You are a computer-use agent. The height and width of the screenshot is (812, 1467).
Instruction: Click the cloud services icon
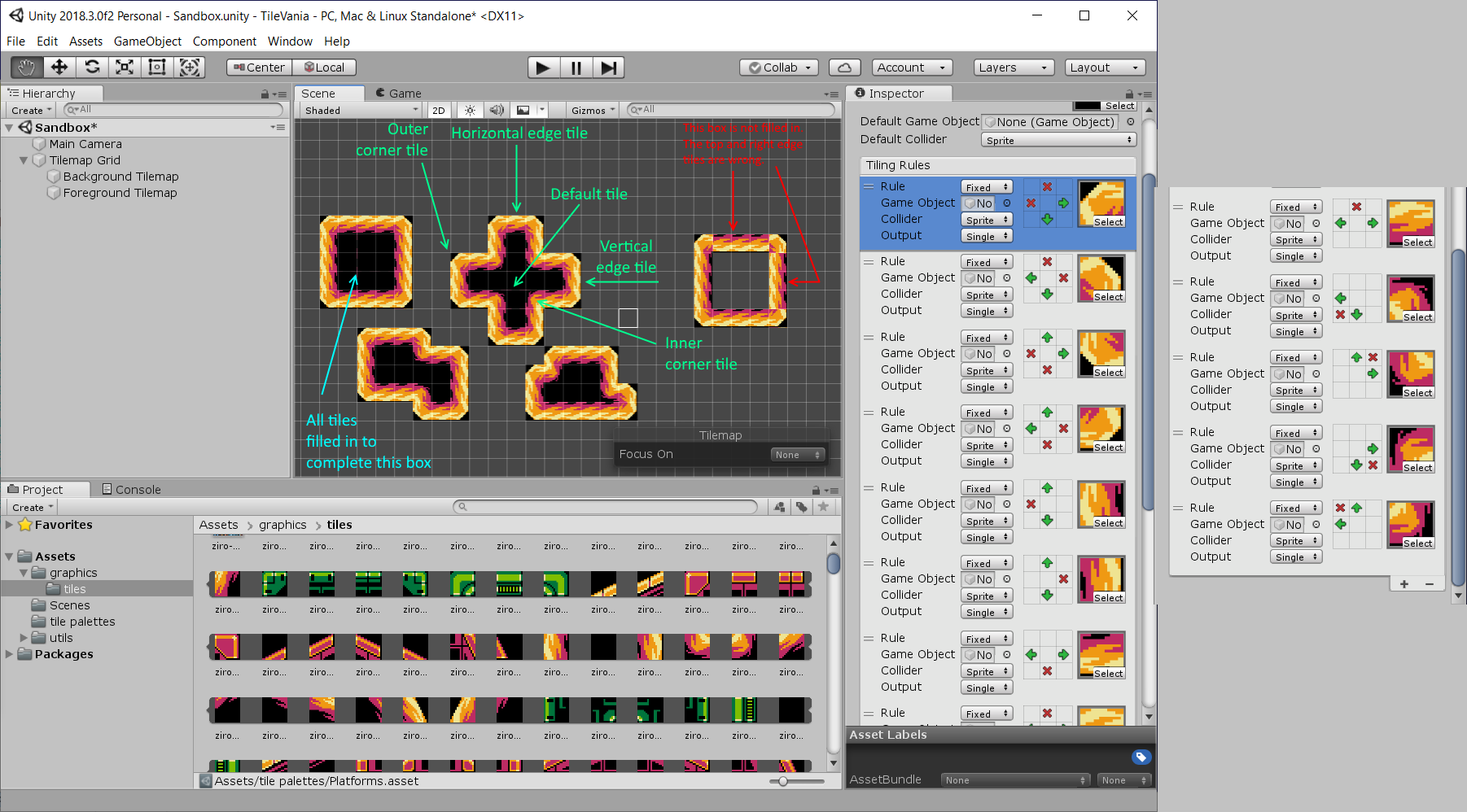coord(844,68)
